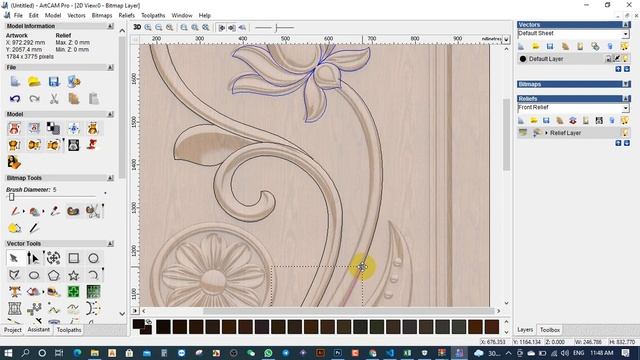Viewport: 640px width, 360px height.
Task: Select the Create Circle vector tool
Action: pos(93,258)
